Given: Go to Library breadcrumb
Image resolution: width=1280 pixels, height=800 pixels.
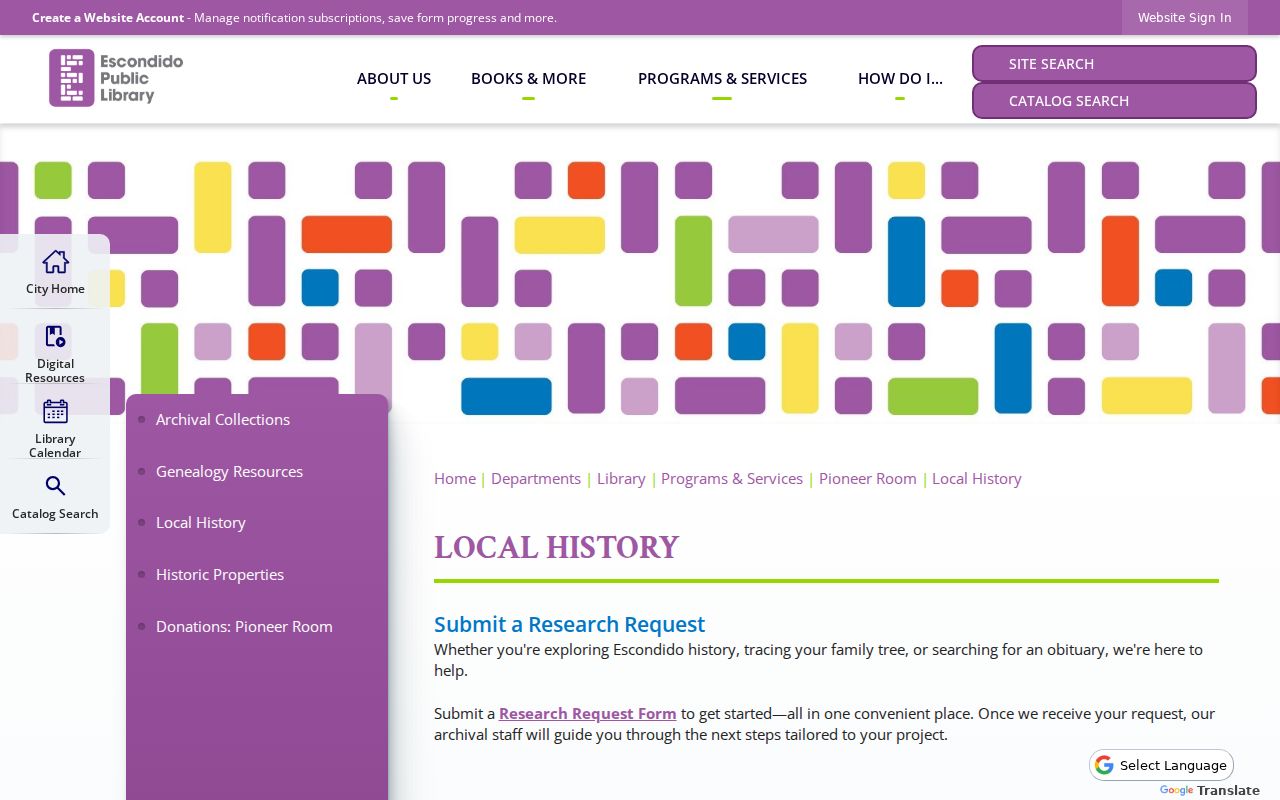Looking at the screenshot, I should click(621, 478).
